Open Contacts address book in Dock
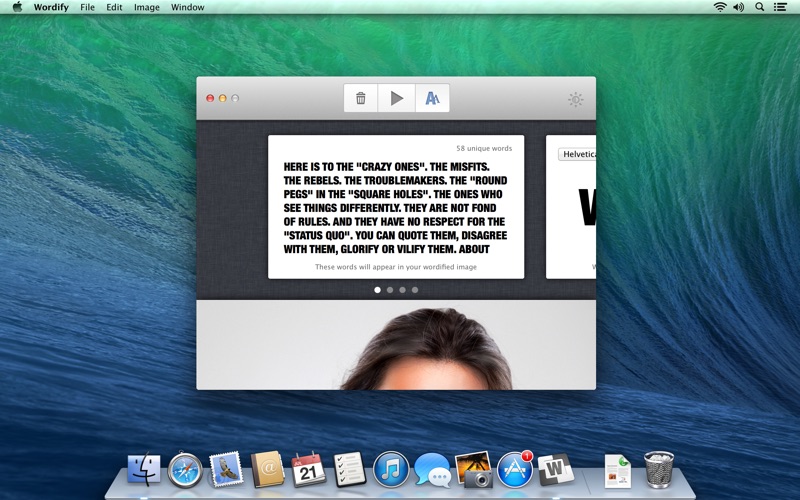 [267, 469]
